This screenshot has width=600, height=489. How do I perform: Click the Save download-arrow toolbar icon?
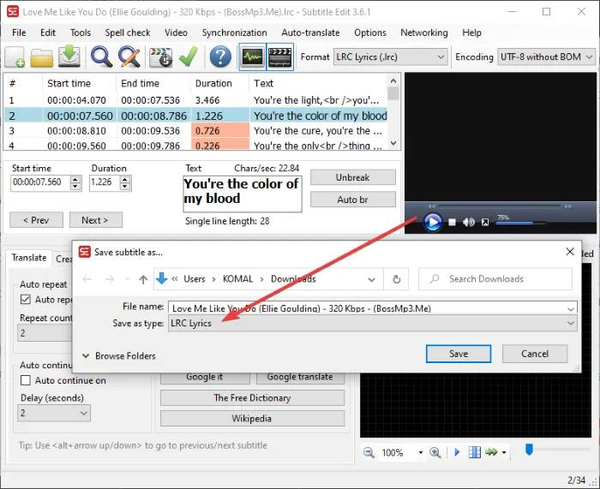click(69, 57)
